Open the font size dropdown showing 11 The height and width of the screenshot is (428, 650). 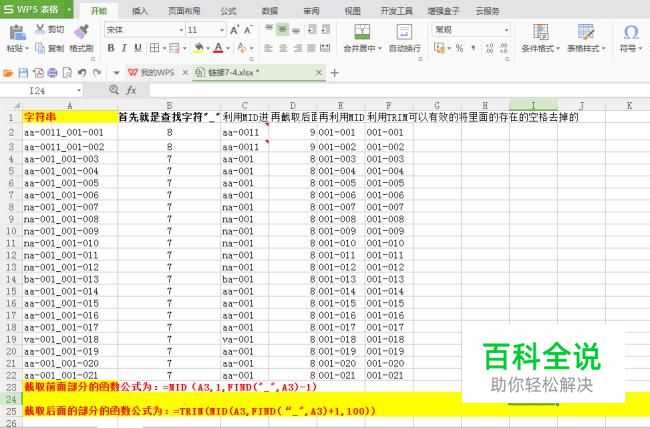point(222,30)
